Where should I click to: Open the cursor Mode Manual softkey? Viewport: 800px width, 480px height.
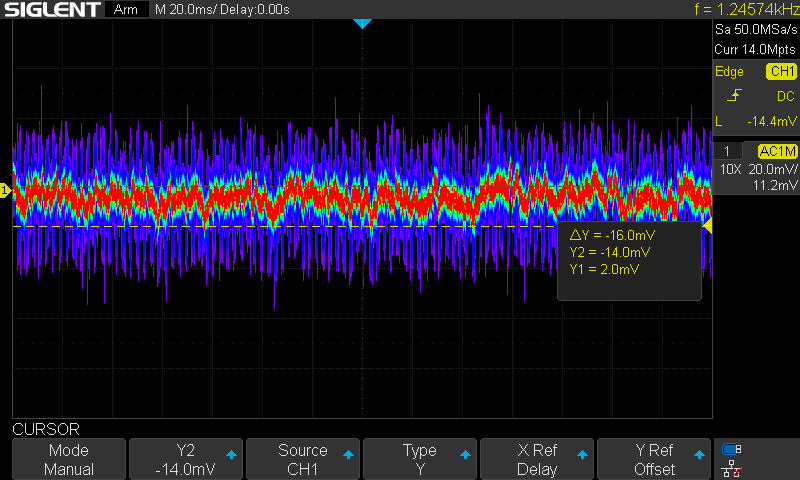click(x=69, y=459)
